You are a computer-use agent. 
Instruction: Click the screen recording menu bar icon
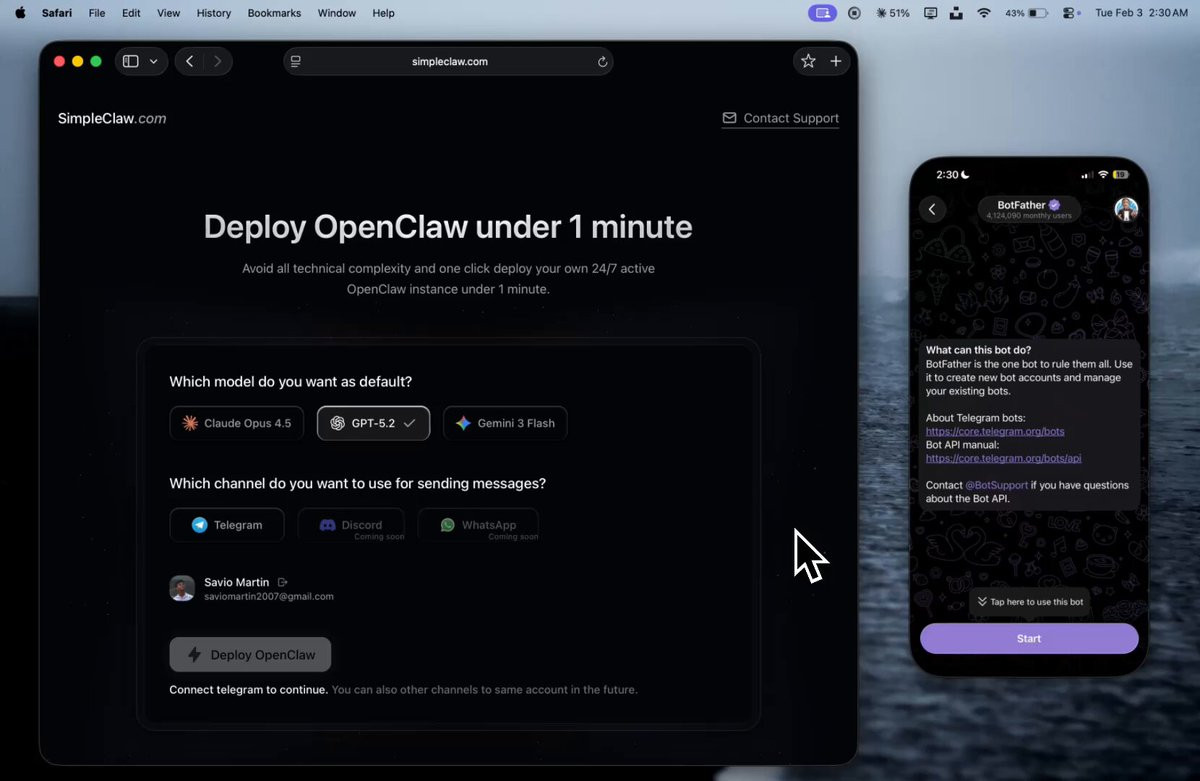point(854,13)
